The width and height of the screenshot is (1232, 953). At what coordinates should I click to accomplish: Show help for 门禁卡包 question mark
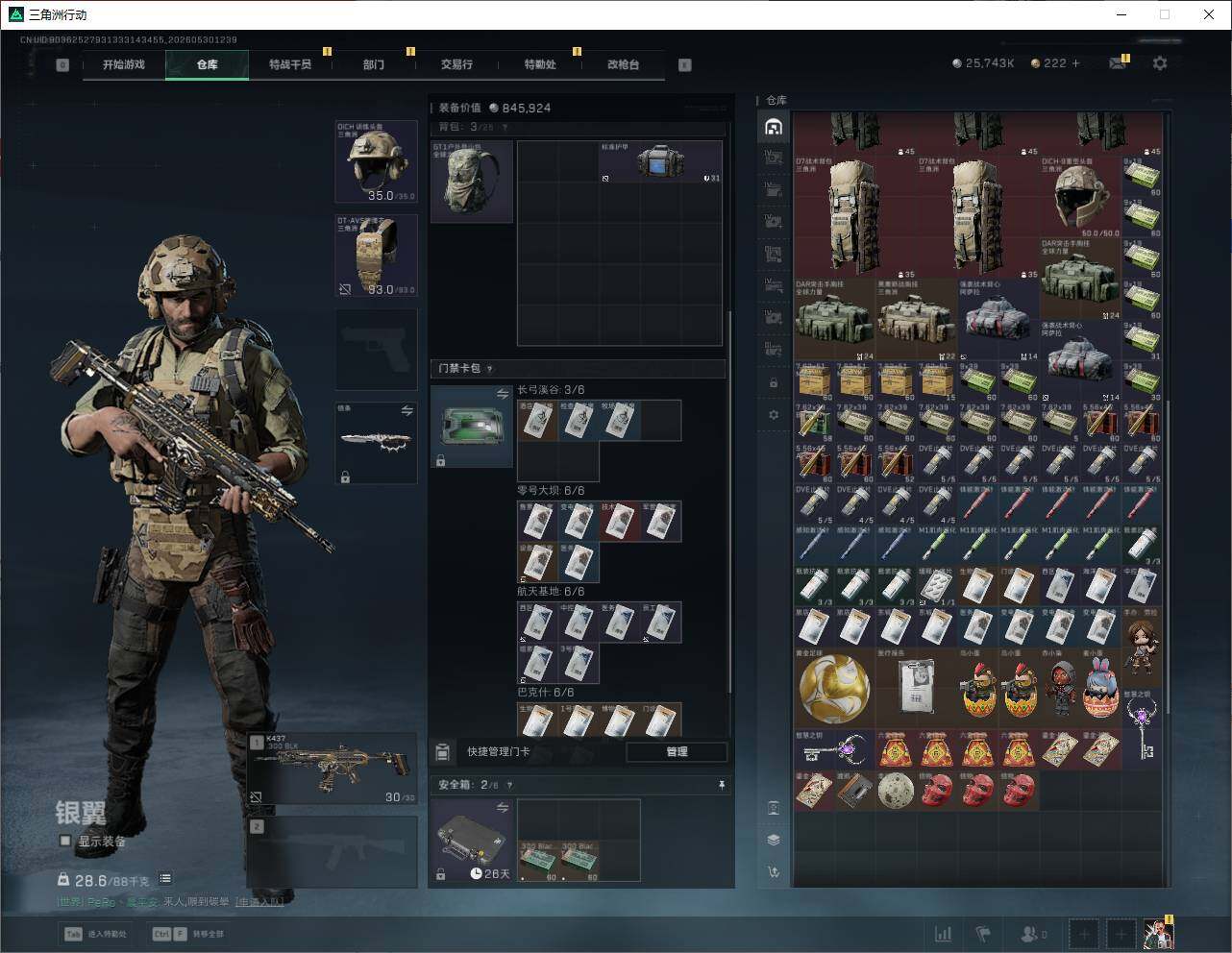click(x=490, y=369)
